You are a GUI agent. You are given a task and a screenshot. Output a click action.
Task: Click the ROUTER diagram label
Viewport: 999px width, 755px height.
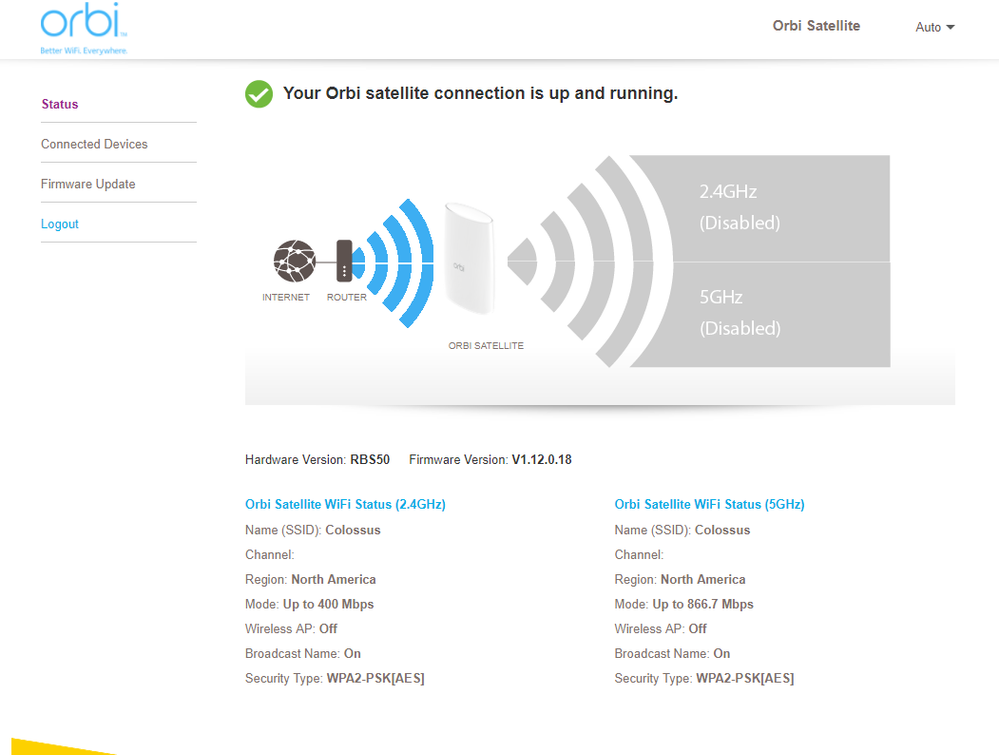347,297
